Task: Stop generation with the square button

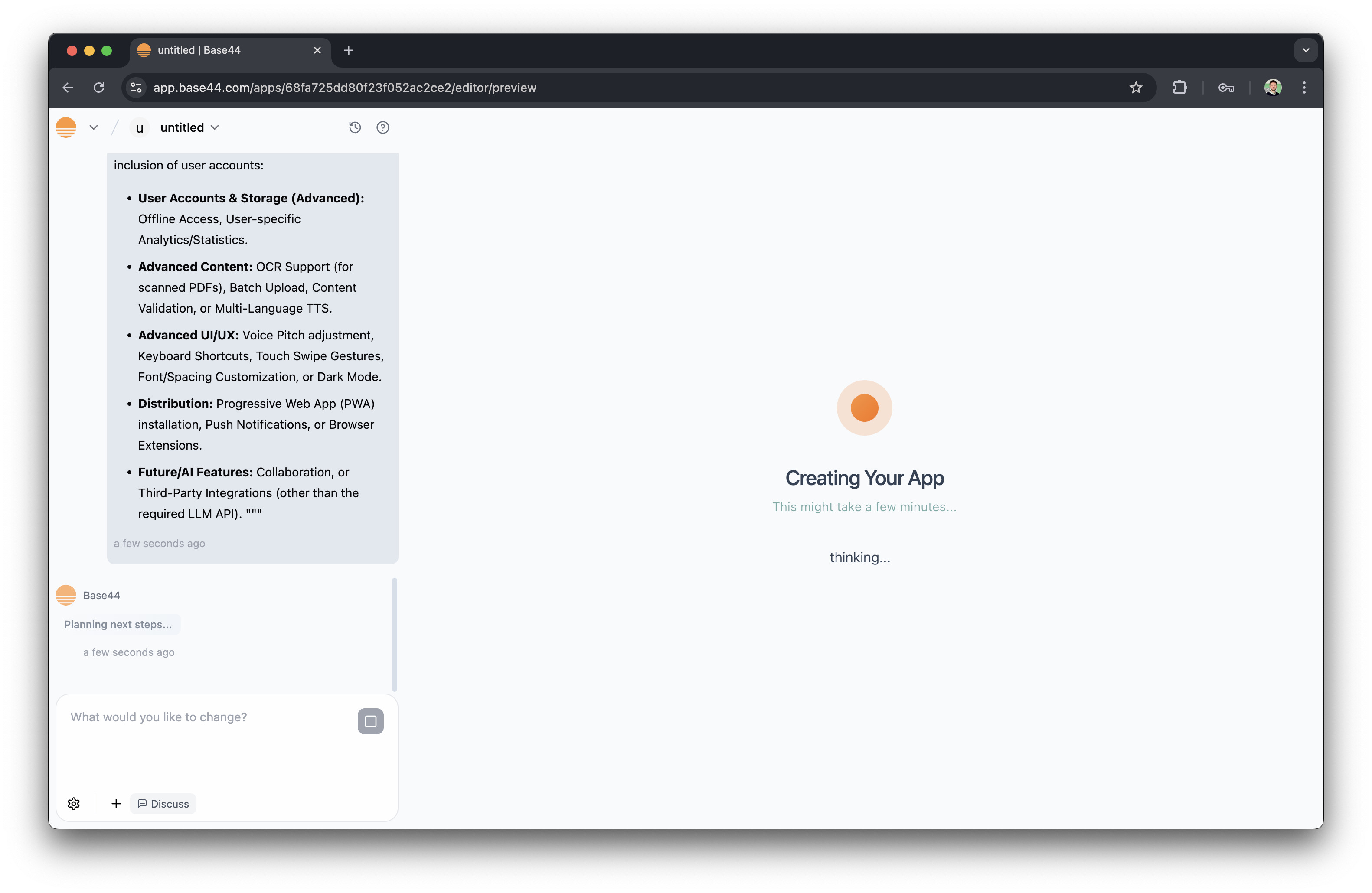Action: pos(370,721)
